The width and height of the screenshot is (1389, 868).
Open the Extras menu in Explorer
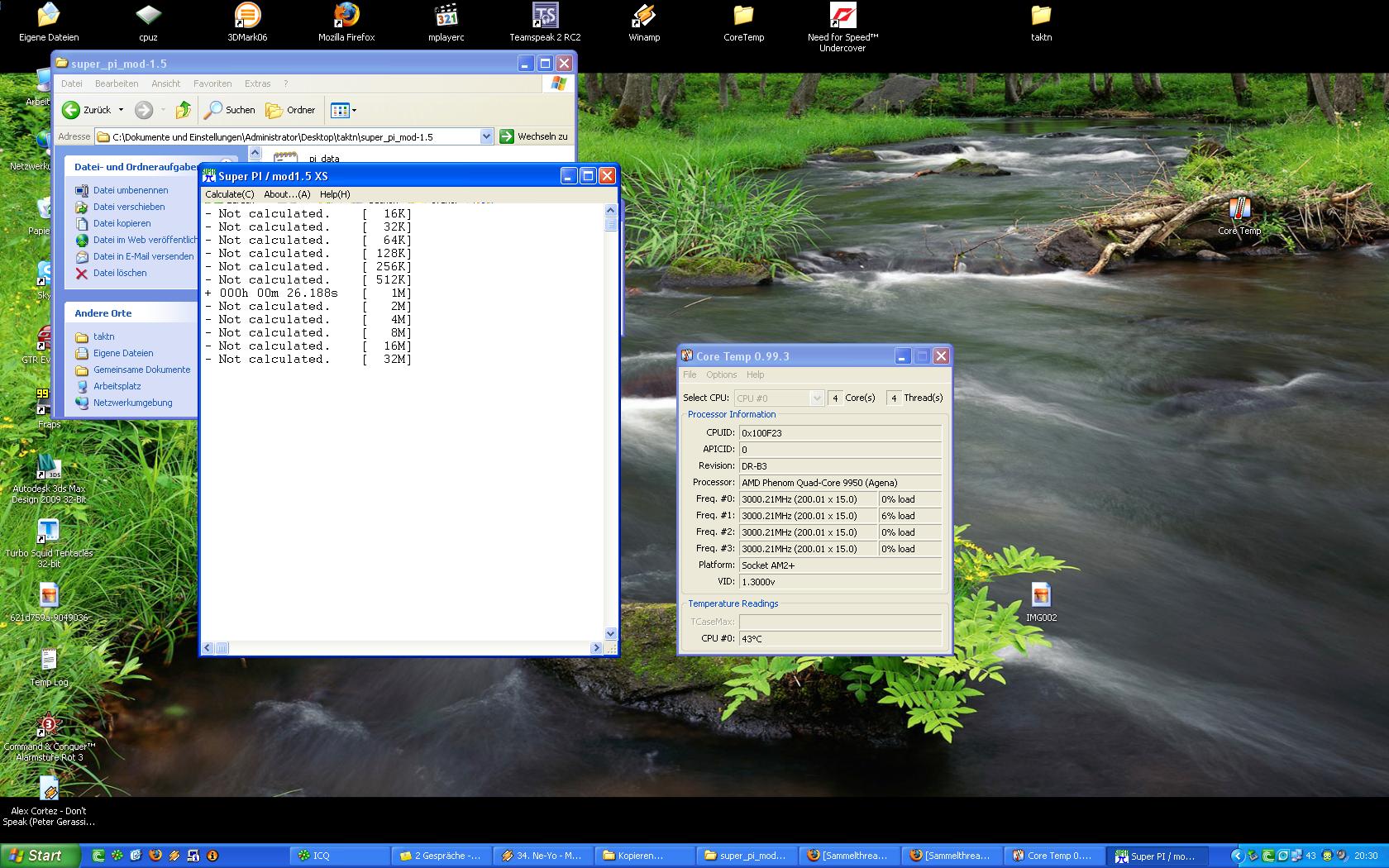coord(257,83)
